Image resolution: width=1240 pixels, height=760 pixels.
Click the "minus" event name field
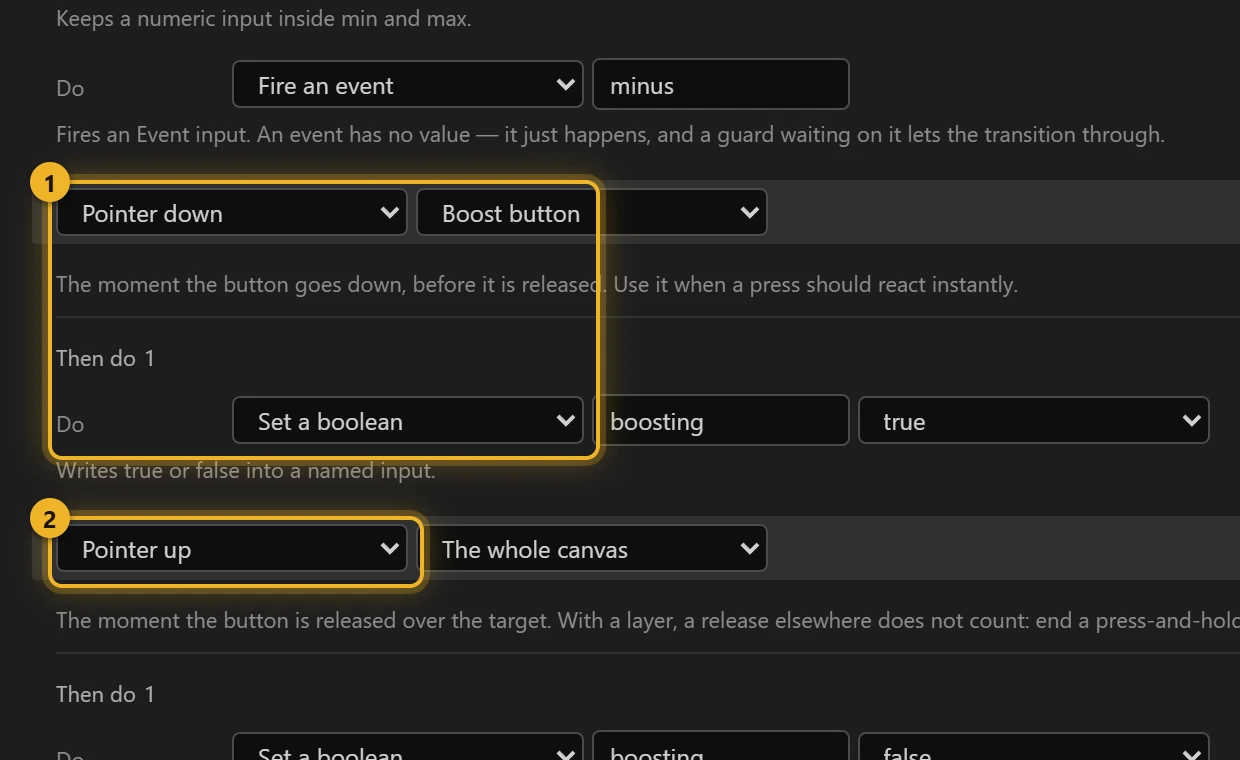(721, 85)
